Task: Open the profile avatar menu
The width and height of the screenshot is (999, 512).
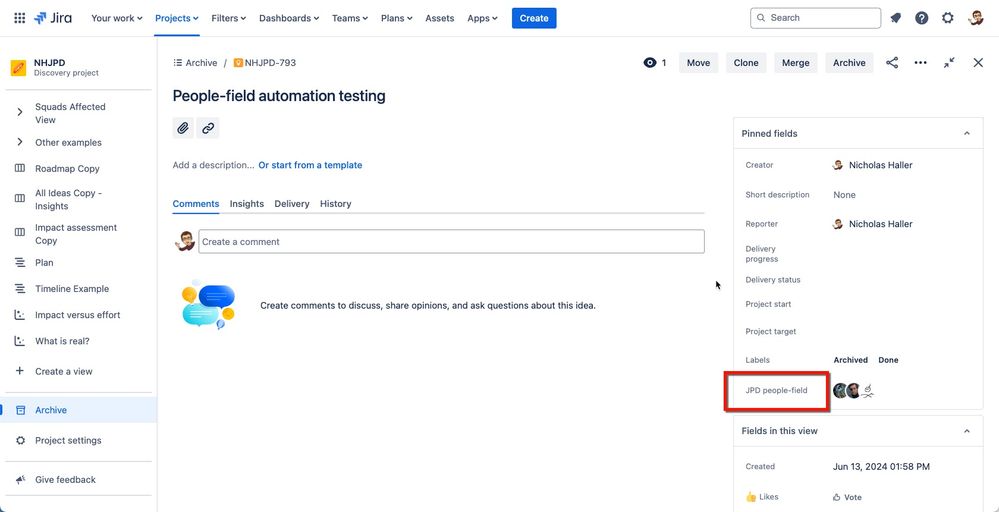Action: pos(975,18)
